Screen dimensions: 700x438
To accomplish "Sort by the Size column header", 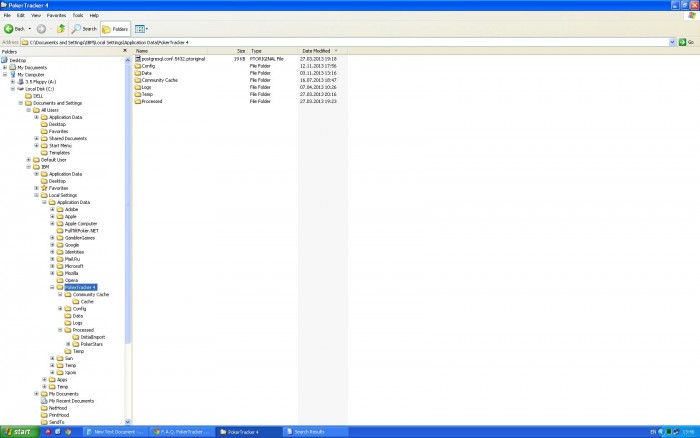I will click(227, 51).
